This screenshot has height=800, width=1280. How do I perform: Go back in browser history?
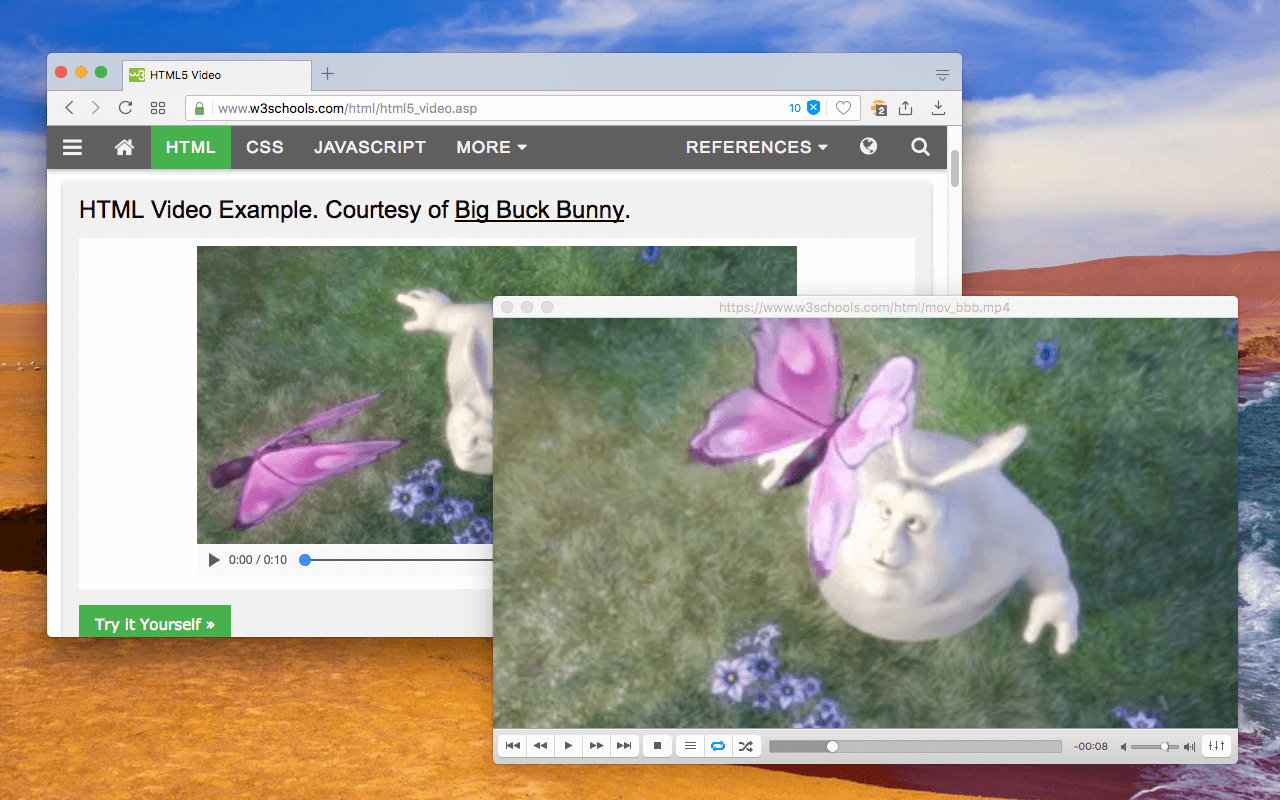(x=69, y=108)
